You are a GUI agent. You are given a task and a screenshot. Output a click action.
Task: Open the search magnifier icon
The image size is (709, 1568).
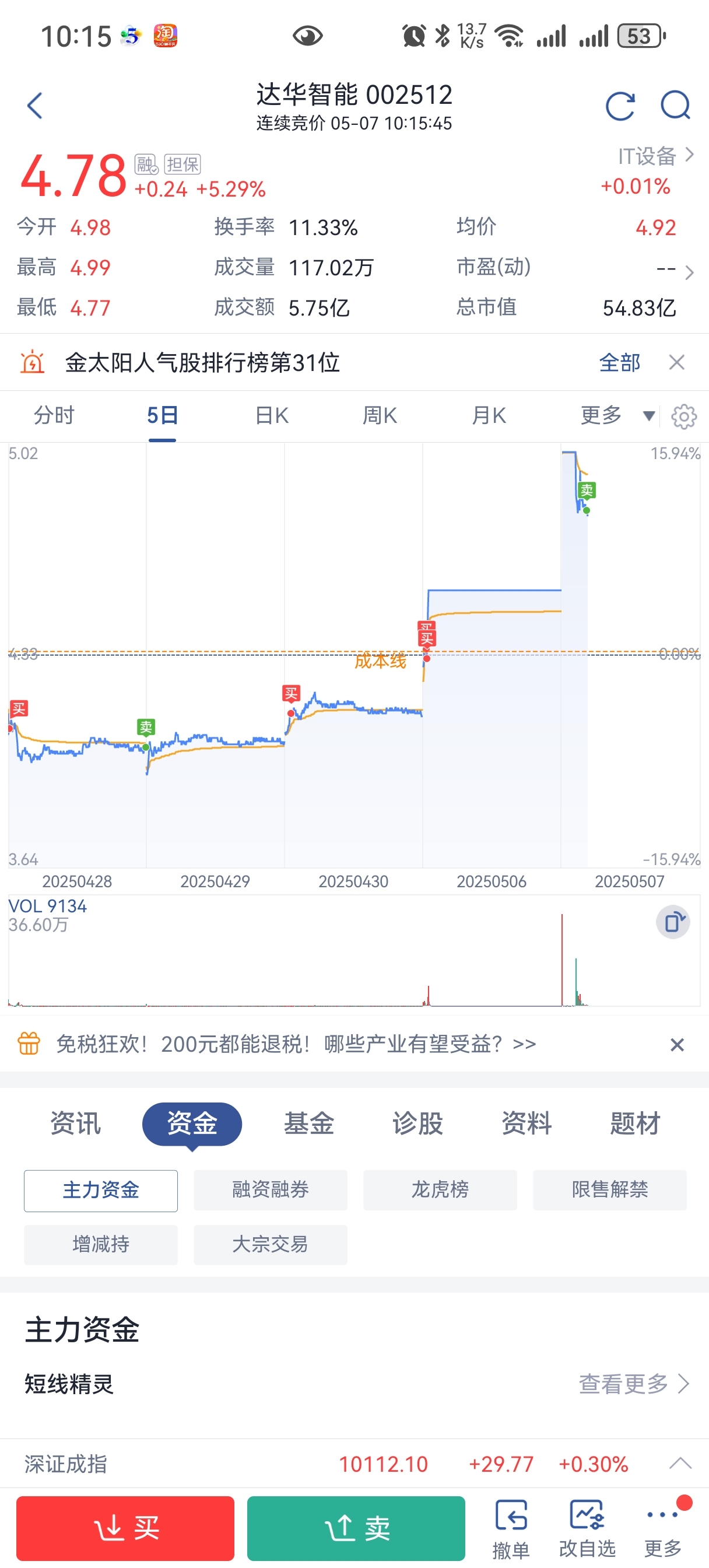click(676, 106)
